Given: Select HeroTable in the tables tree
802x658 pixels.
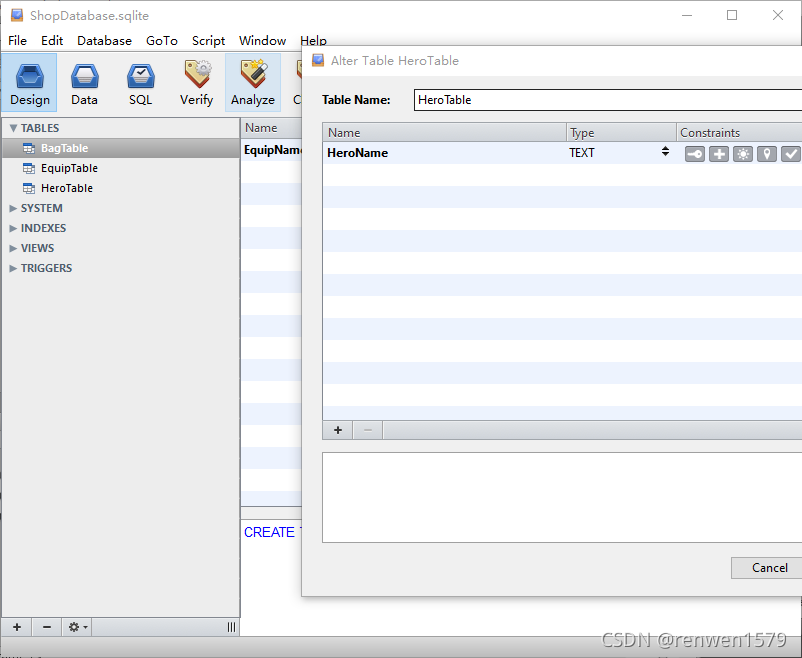Looking at the screenshot, I should [121, 188].
